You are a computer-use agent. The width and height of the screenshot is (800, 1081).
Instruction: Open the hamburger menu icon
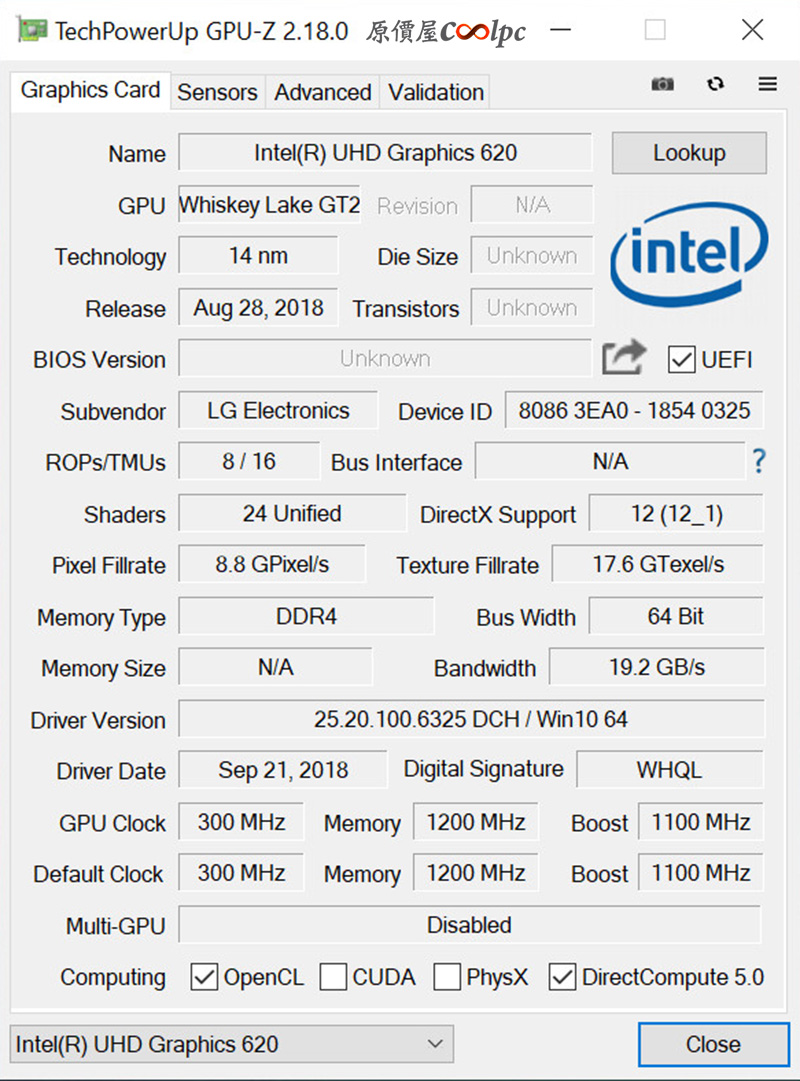[768, 84]
